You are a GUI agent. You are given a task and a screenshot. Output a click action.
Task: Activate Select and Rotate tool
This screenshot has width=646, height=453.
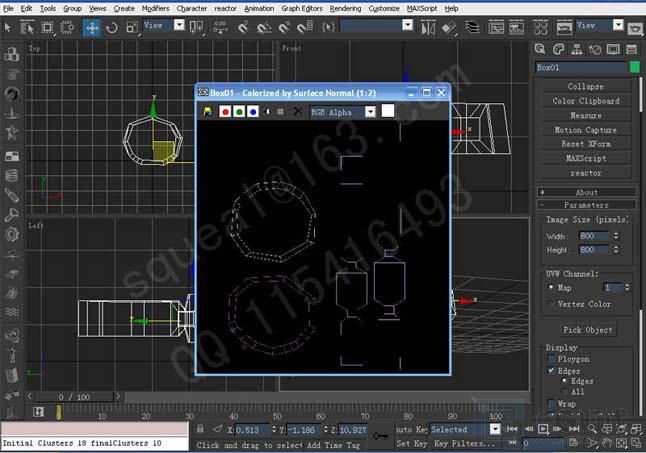112,28
